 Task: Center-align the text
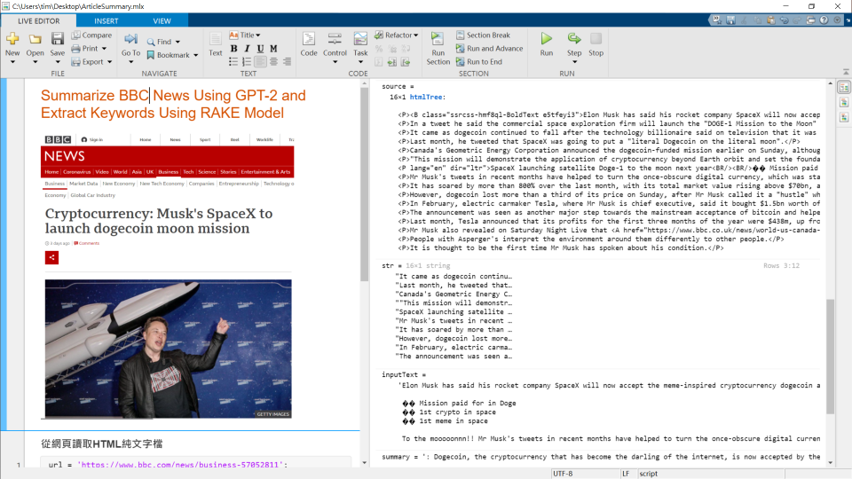[x=273, y=62]
